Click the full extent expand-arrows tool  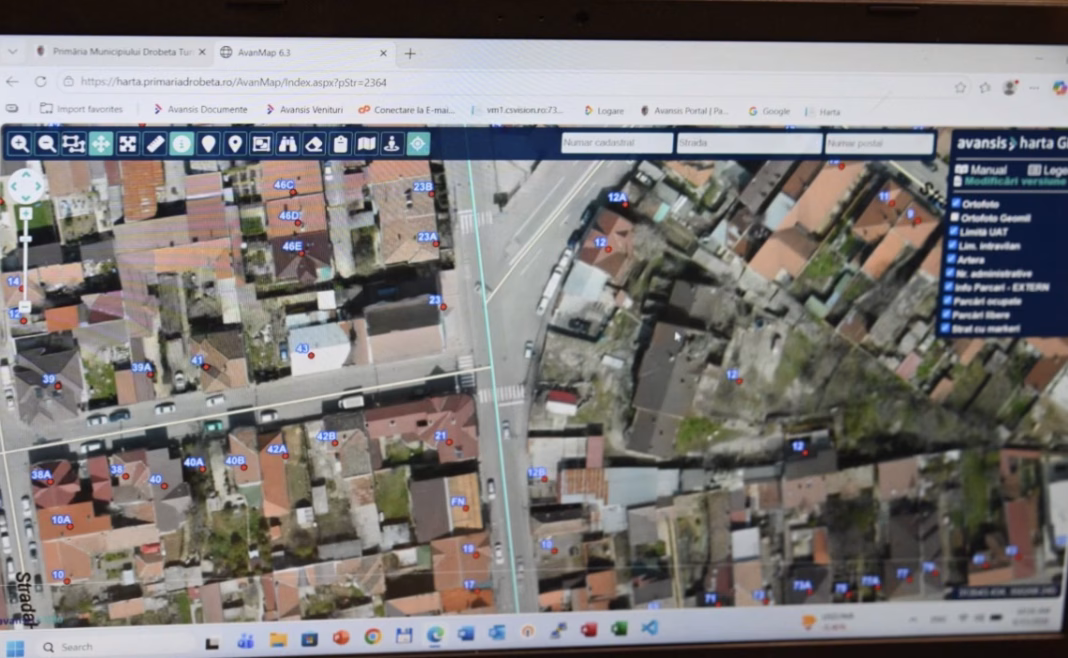(x=127, y=144)
